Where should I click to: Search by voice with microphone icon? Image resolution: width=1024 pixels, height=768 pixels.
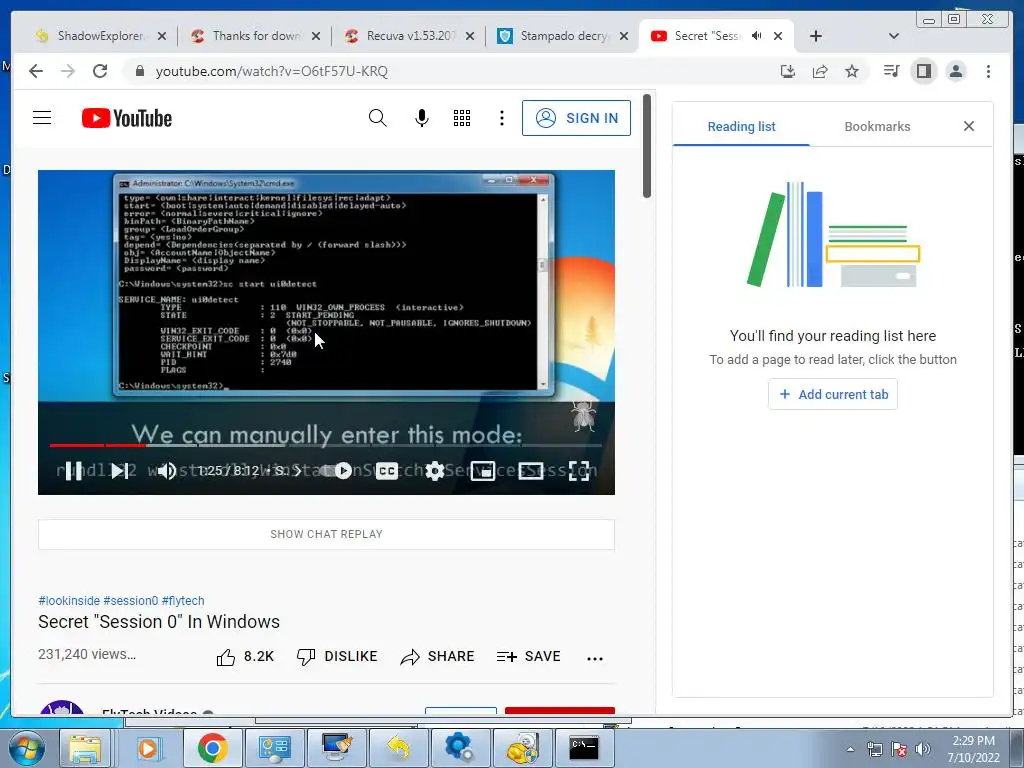pos(422,118)
